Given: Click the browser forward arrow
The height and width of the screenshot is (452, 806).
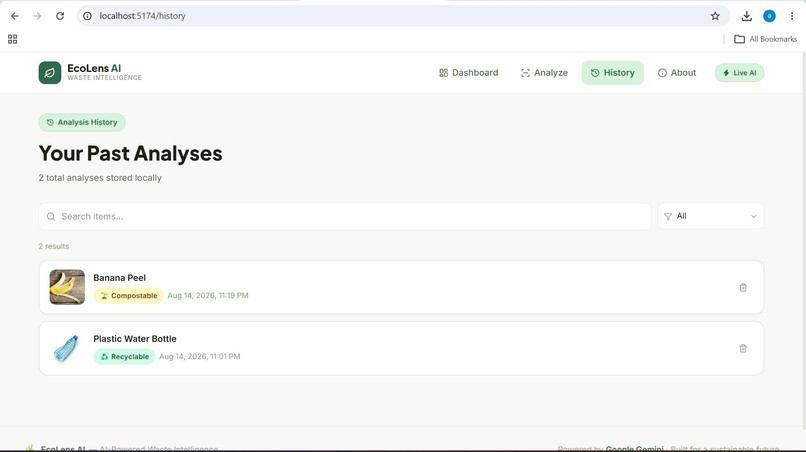Looking at the screenshot, I should (x=37, y=16).
